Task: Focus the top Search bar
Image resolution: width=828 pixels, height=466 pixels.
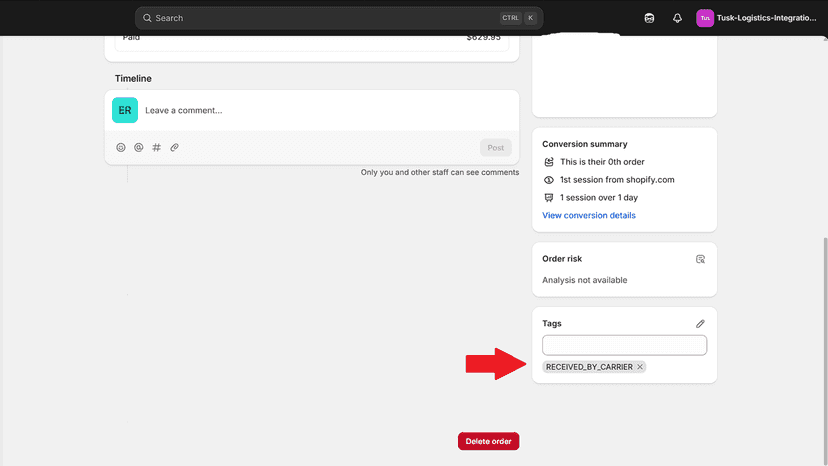Action: 339,18
